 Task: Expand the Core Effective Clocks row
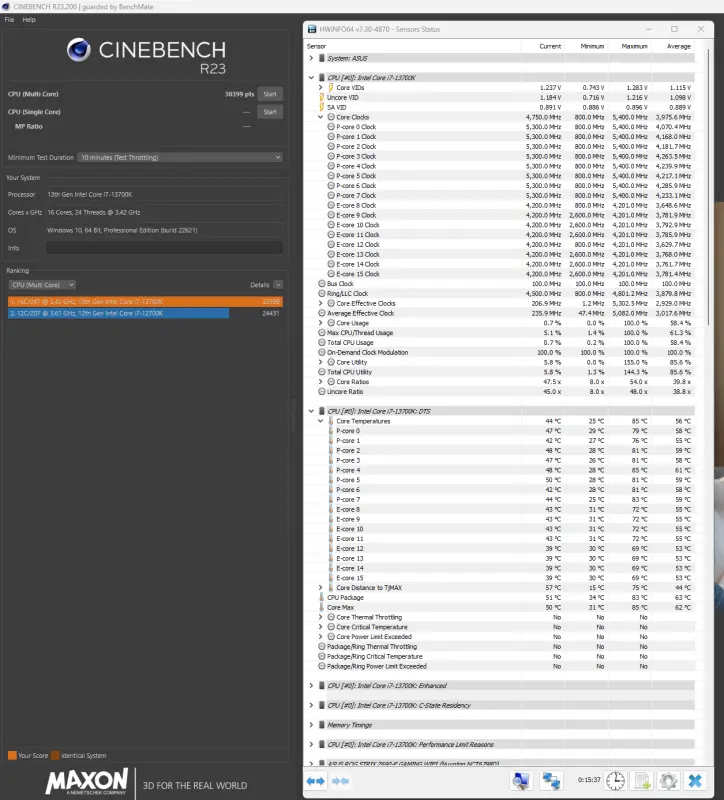(320, 303)
